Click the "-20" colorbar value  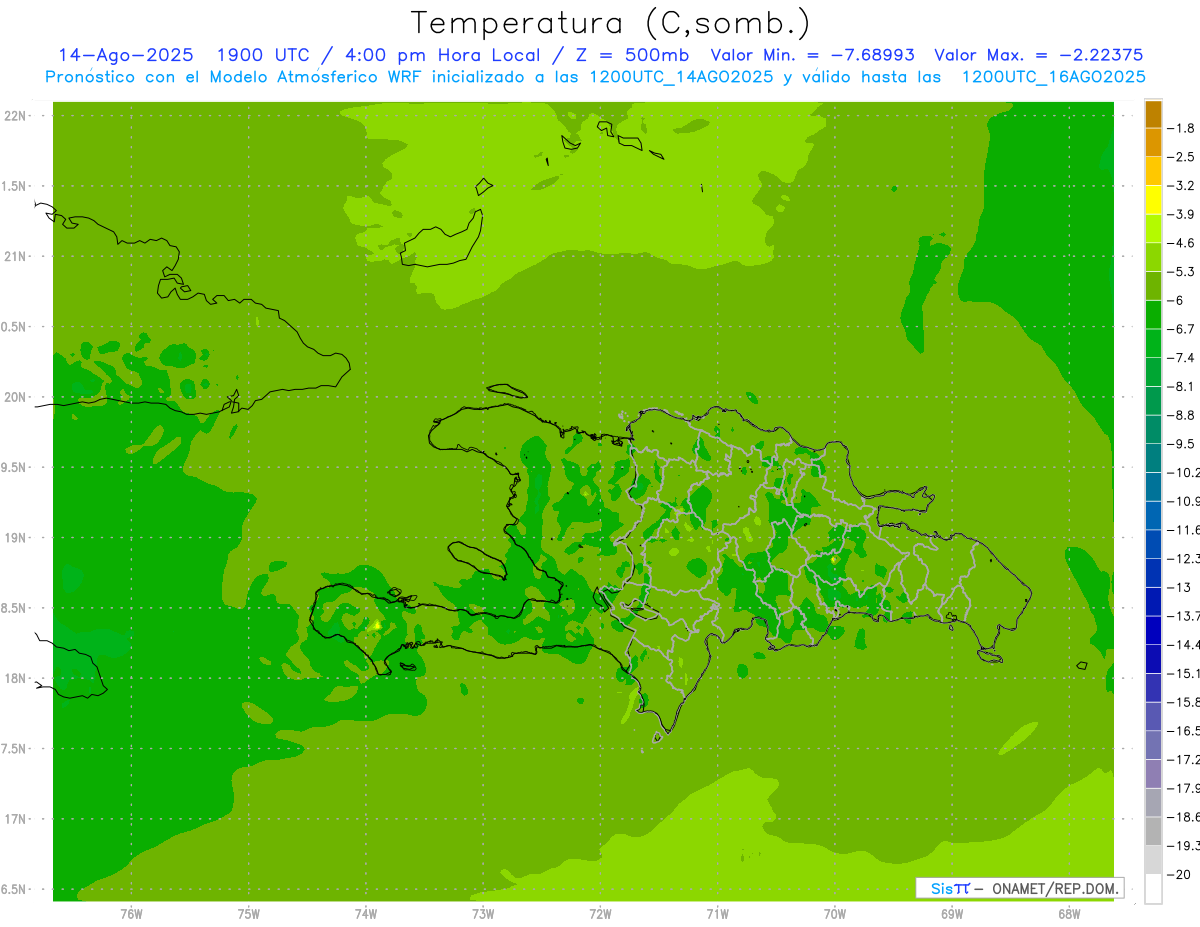coord(1180,875)
